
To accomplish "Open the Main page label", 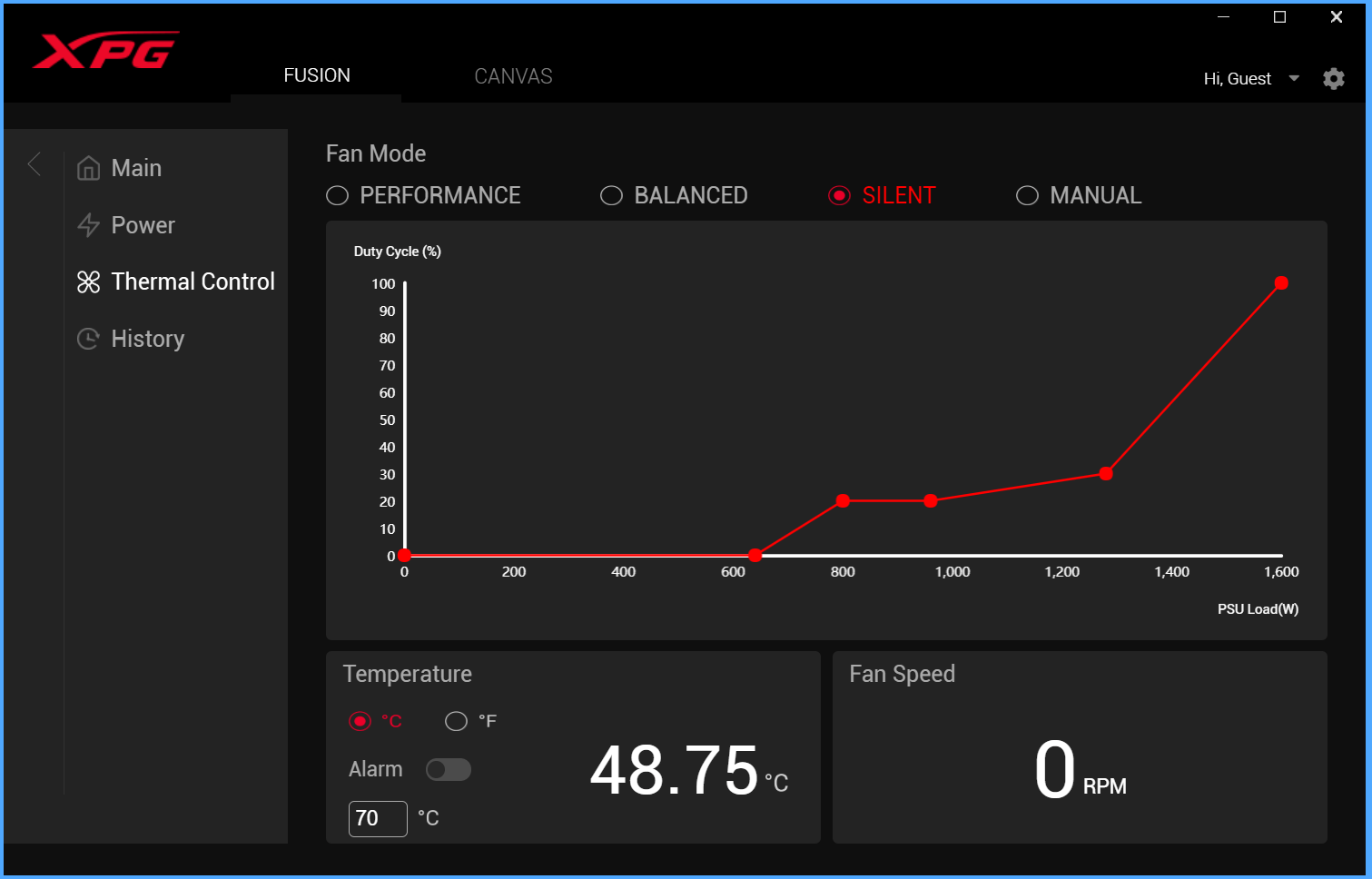I will tap(136, 168).
